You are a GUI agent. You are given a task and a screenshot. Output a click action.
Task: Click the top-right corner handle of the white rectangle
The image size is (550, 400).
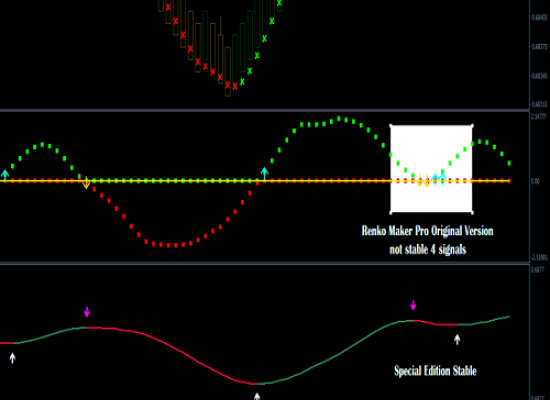pos(472,126)
